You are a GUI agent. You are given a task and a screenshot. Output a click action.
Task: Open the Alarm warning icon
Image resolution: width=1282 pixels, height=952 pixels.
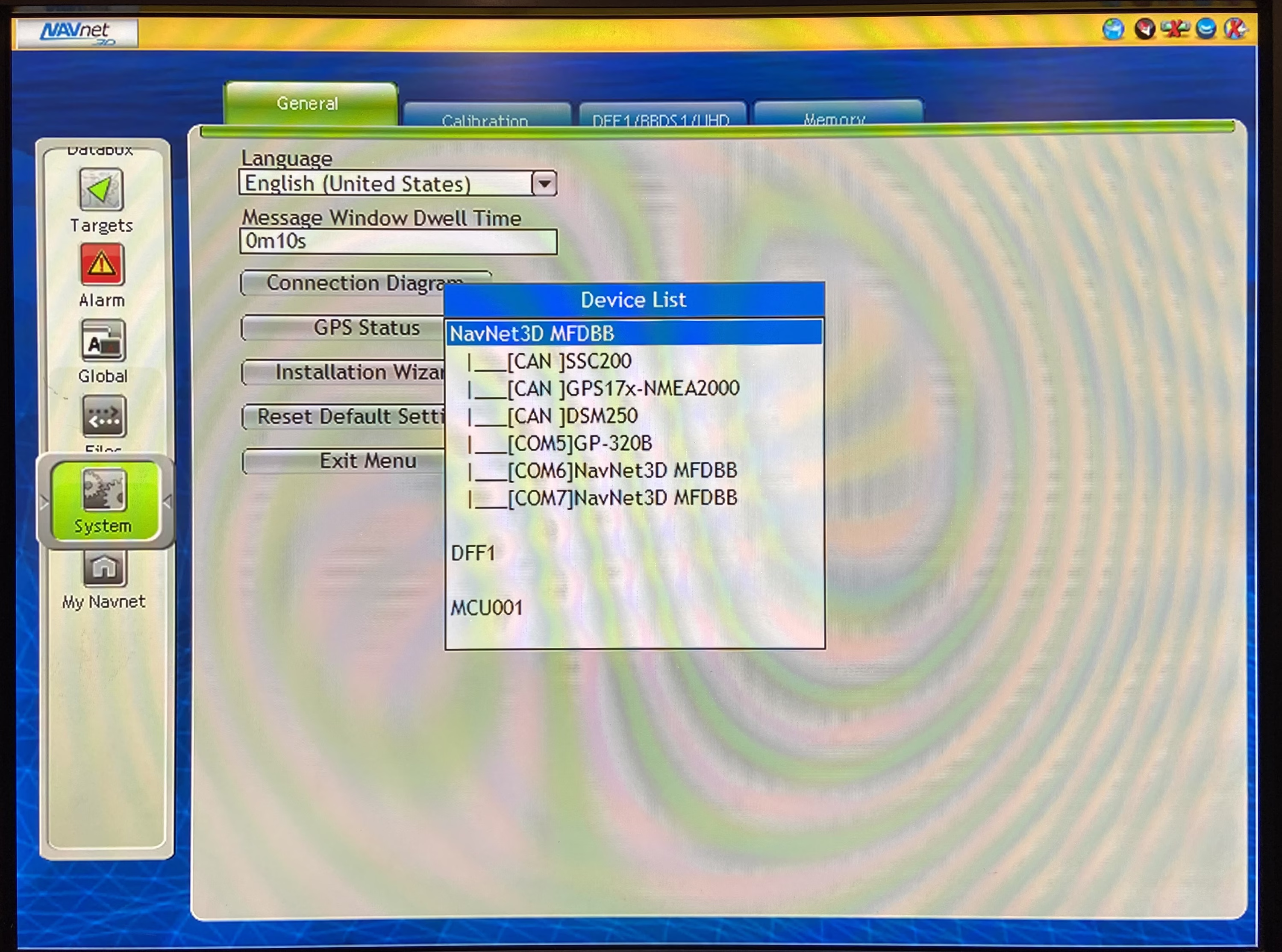tap(101, 264)
